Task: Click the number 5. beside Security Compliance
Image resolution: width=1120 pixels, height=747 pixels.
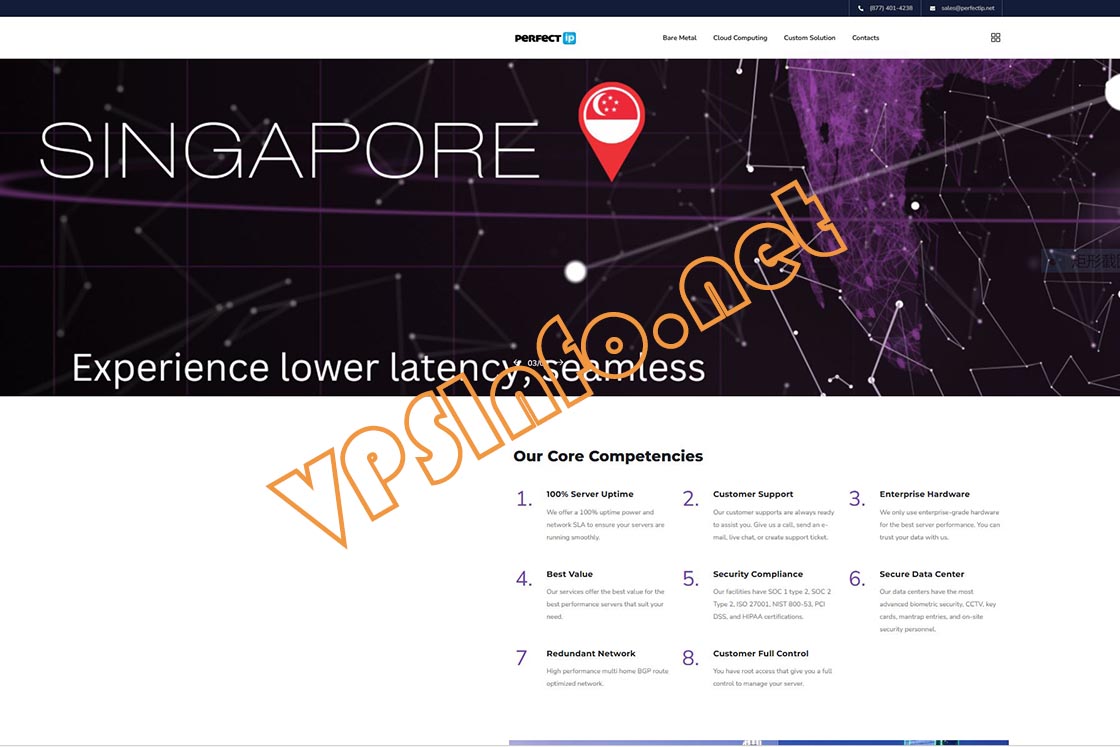Action: click(x=691, y=578)
